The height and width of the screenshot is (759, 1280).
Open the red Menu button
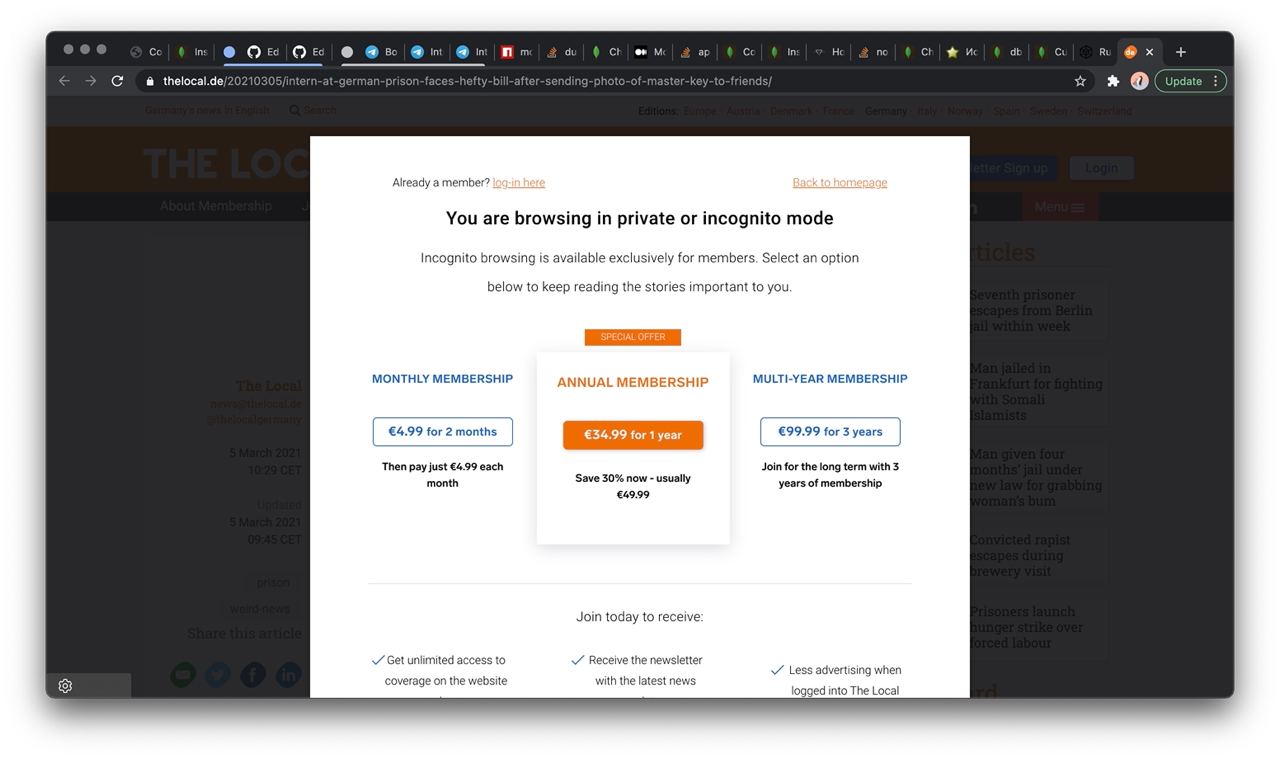click(x=1059, y=207)
